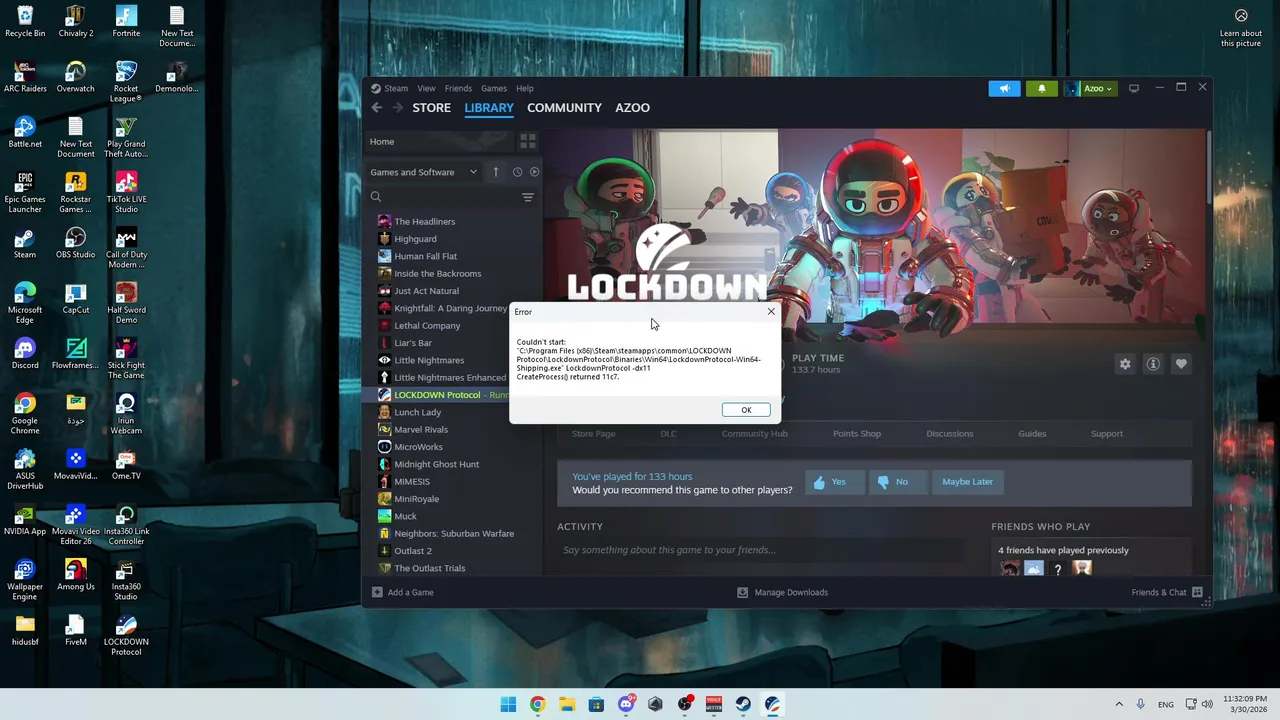This screenshot has width=1280, height=720.
Task: Go forward with Steam's right arrow
Action: tap(397, 108)
